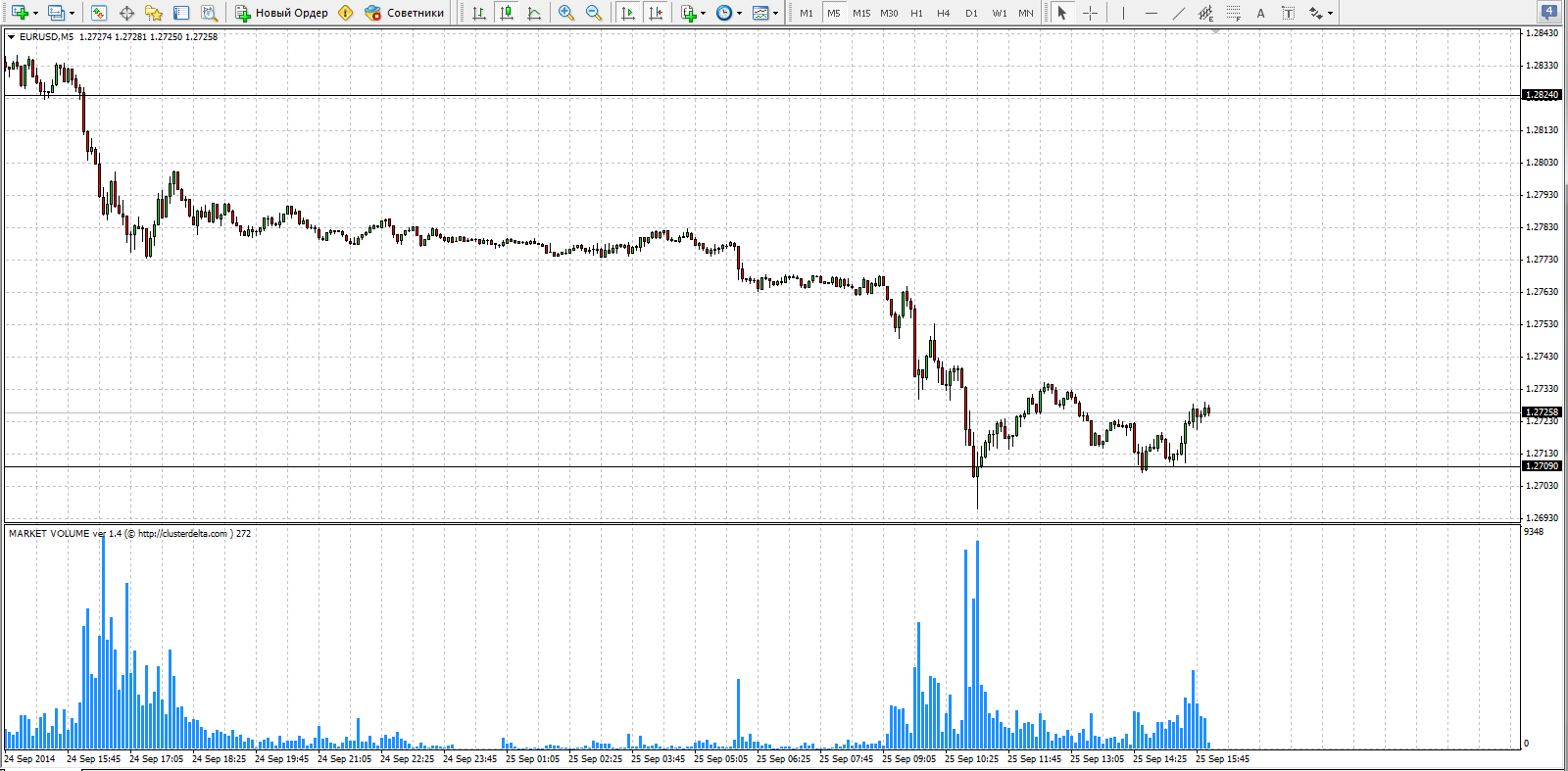
Task: Click the 1.28240 price level label
Action: pyautogui.click(x=1542, y=95)
